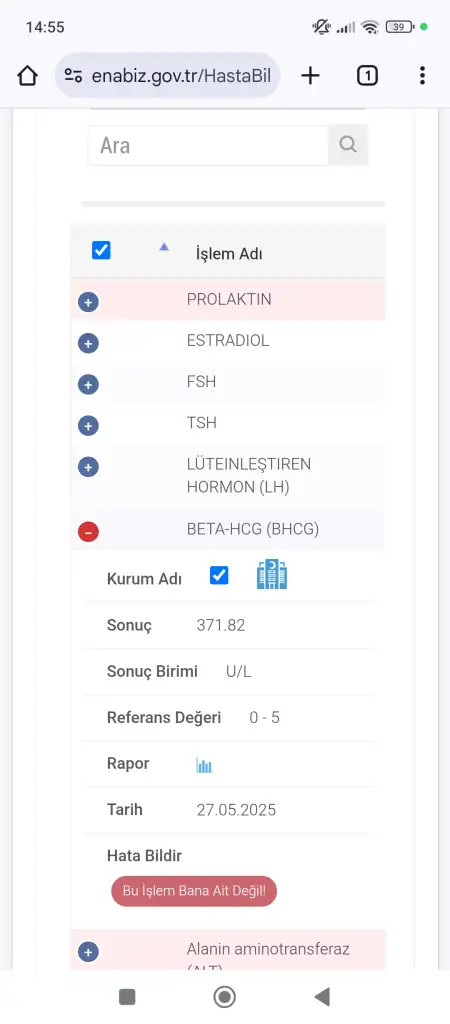450x1024 pixels.
Task: Expand the TSH row
Action: click(x=88, y=426)
